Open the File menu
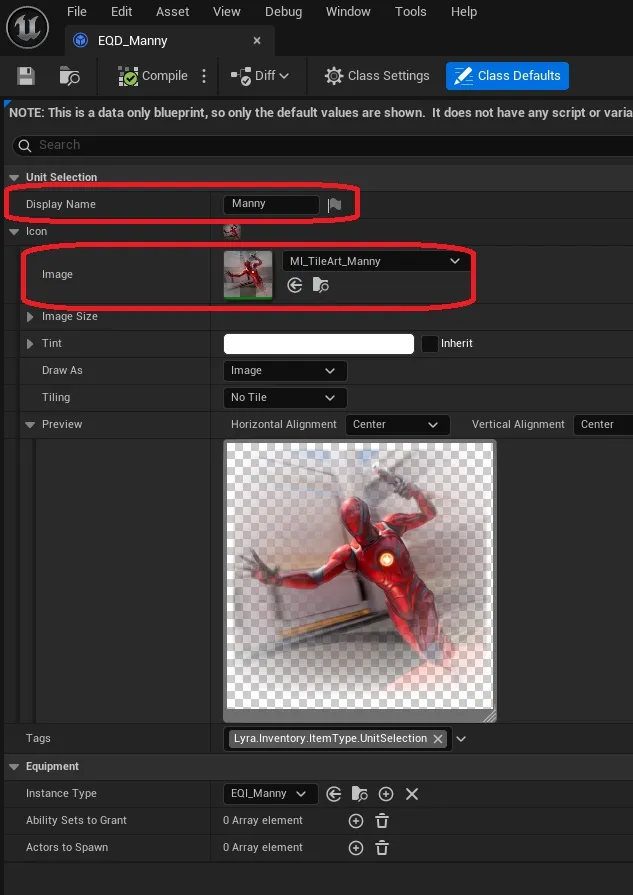 coord(76,12)
